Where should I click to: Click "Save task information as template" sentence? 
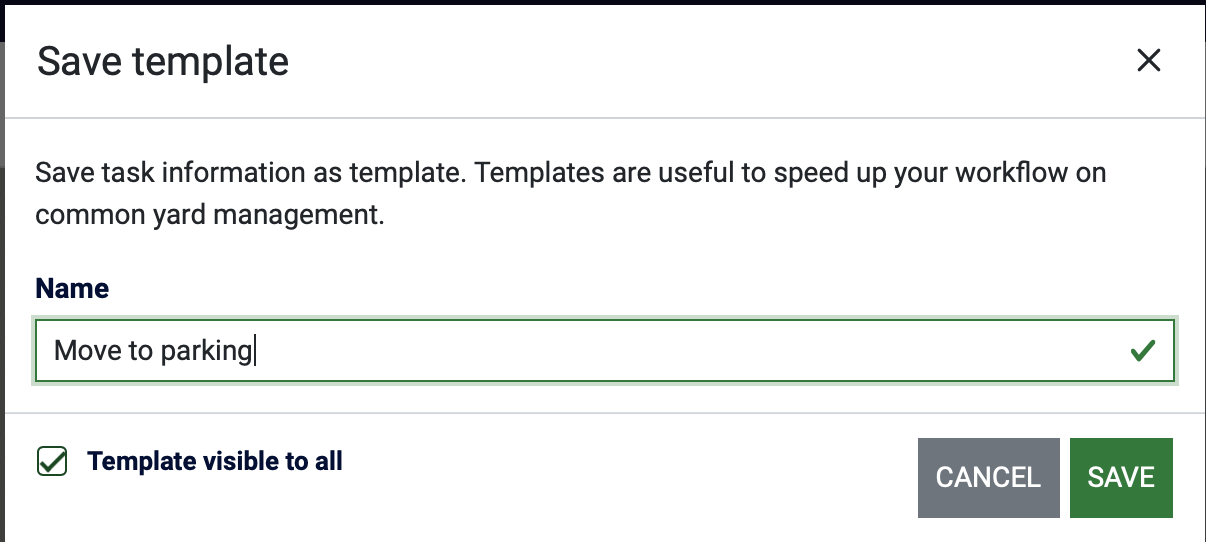click(x=250, y=172)
